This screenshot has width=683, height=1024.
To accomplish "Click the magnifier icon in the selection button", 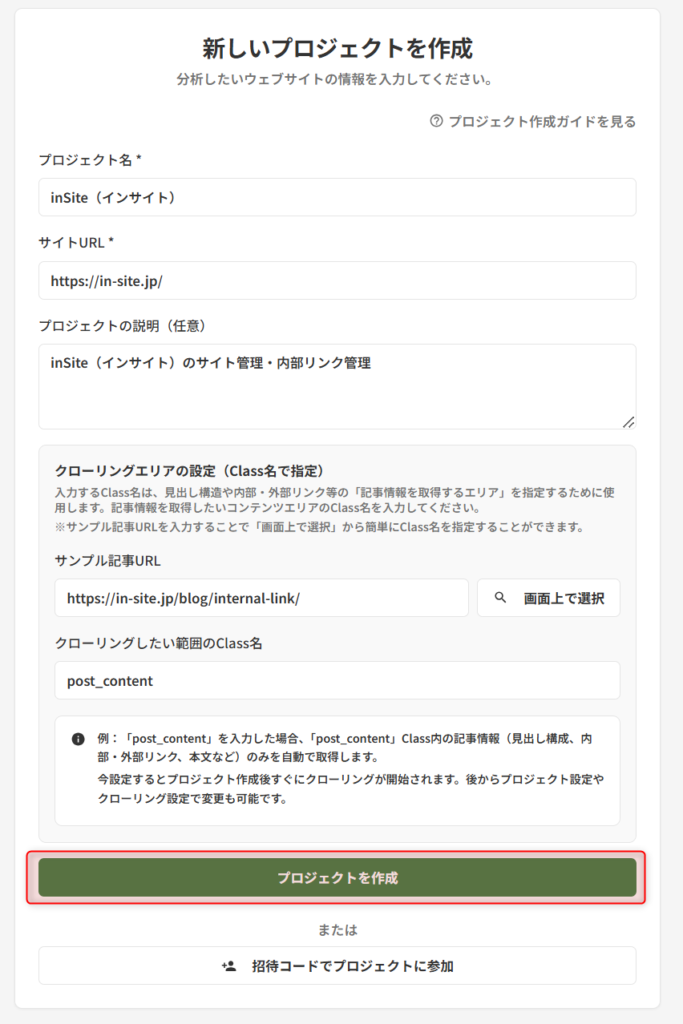I will click(500, 597).
